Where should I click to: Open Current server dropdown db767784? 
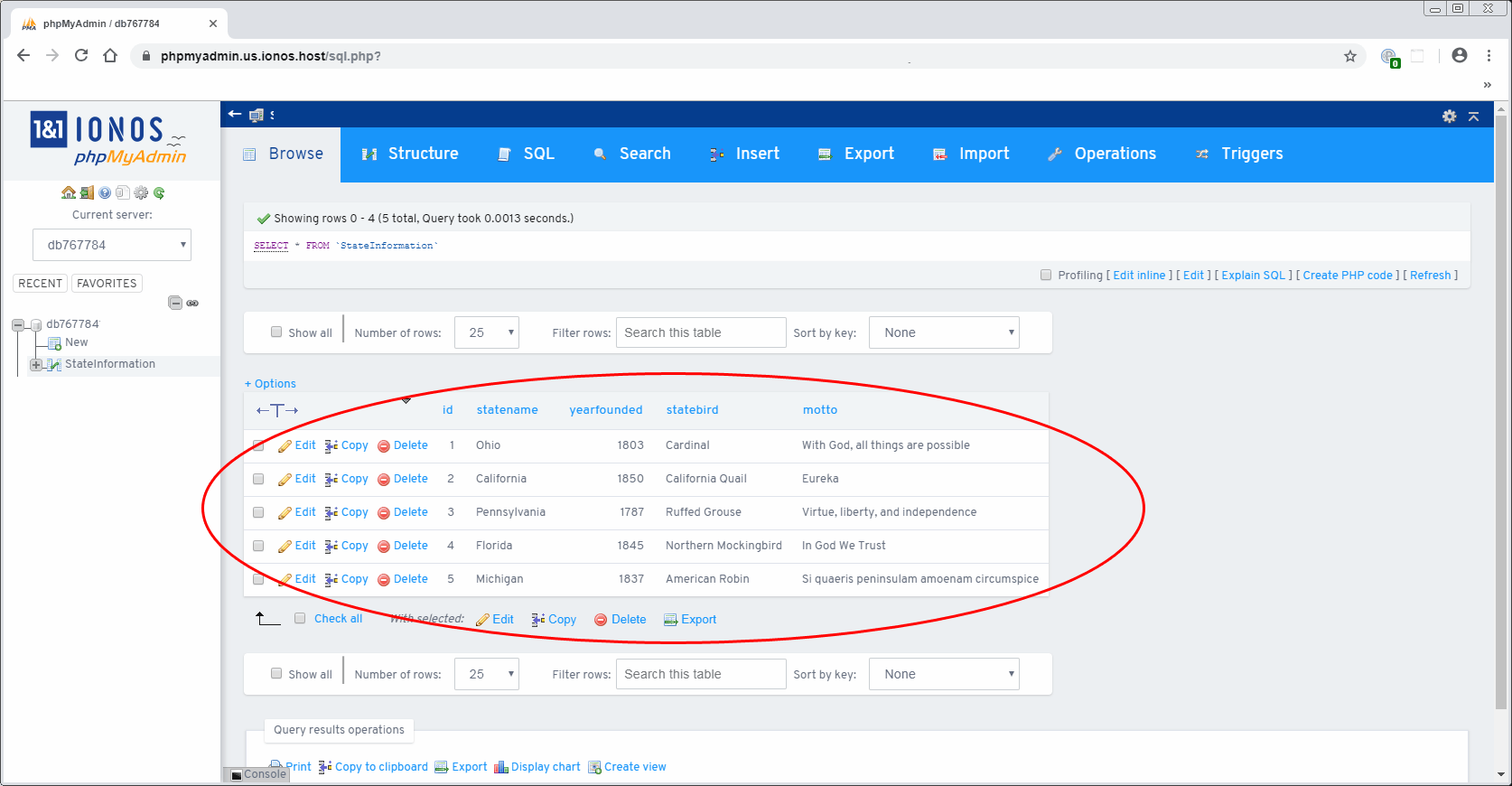pyautogui.click(x=112, y=245)
